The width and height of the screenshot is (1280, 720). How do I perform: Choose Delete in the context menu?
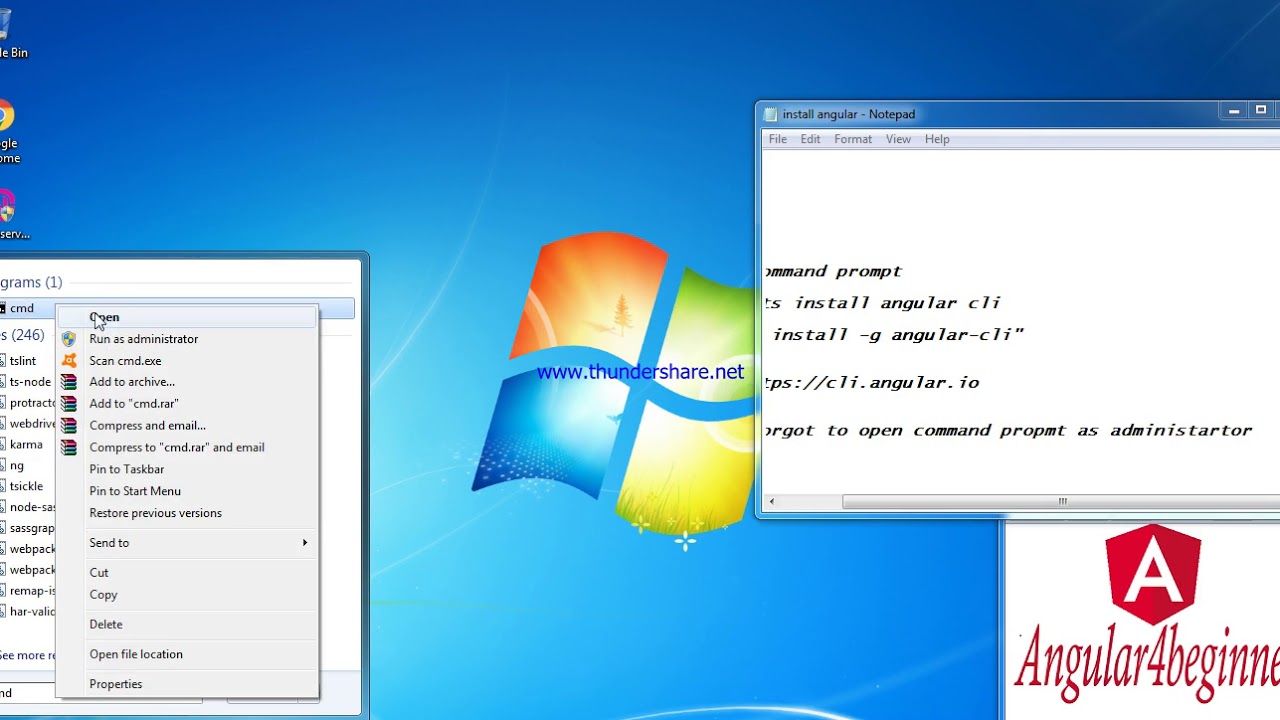point(187,624)
